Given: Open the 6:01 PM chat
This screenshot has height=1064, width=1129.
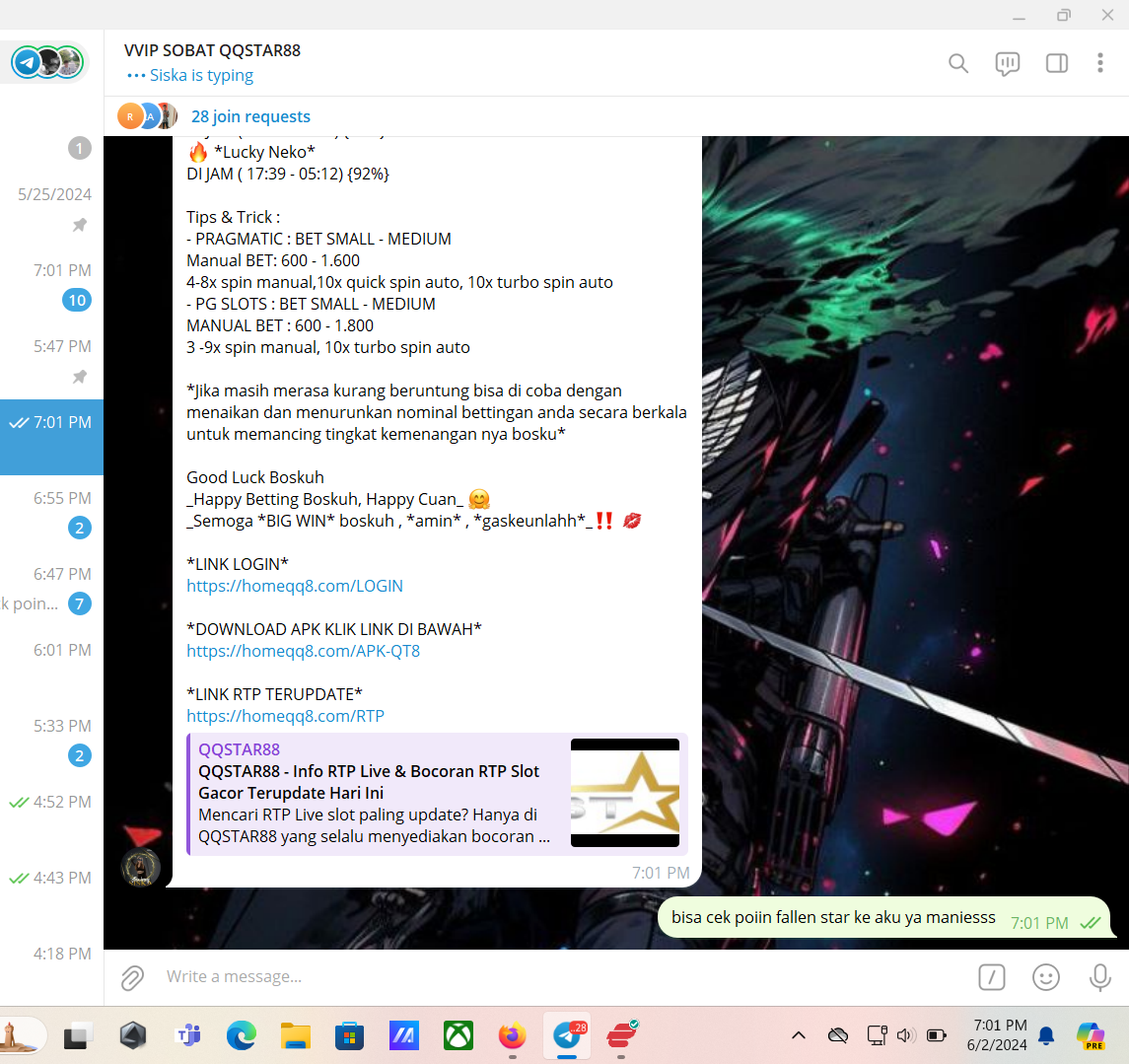Looking at the screenshot, I should click(52, 665).
